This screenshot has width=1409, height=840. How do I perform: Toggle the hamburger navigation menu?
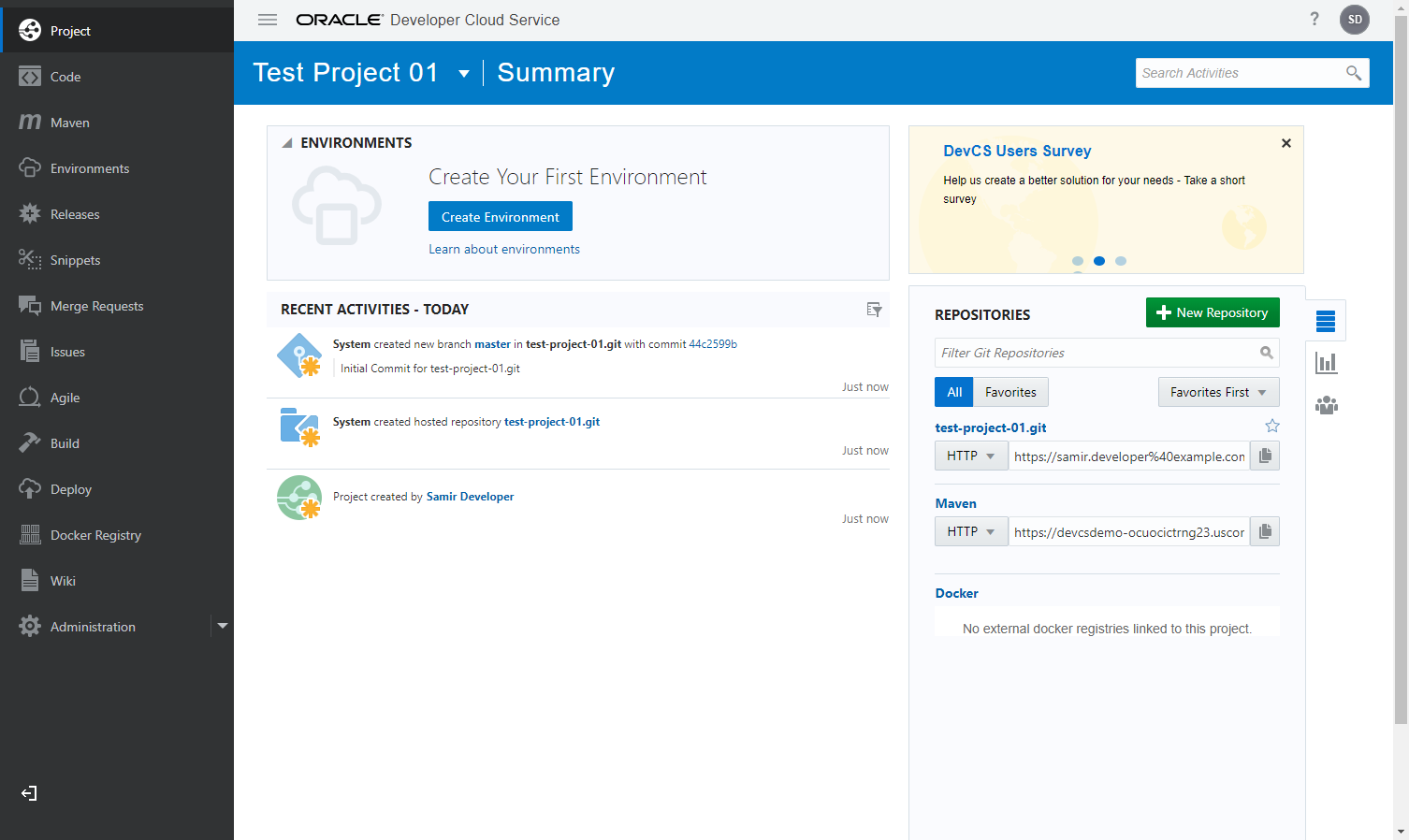268,20
